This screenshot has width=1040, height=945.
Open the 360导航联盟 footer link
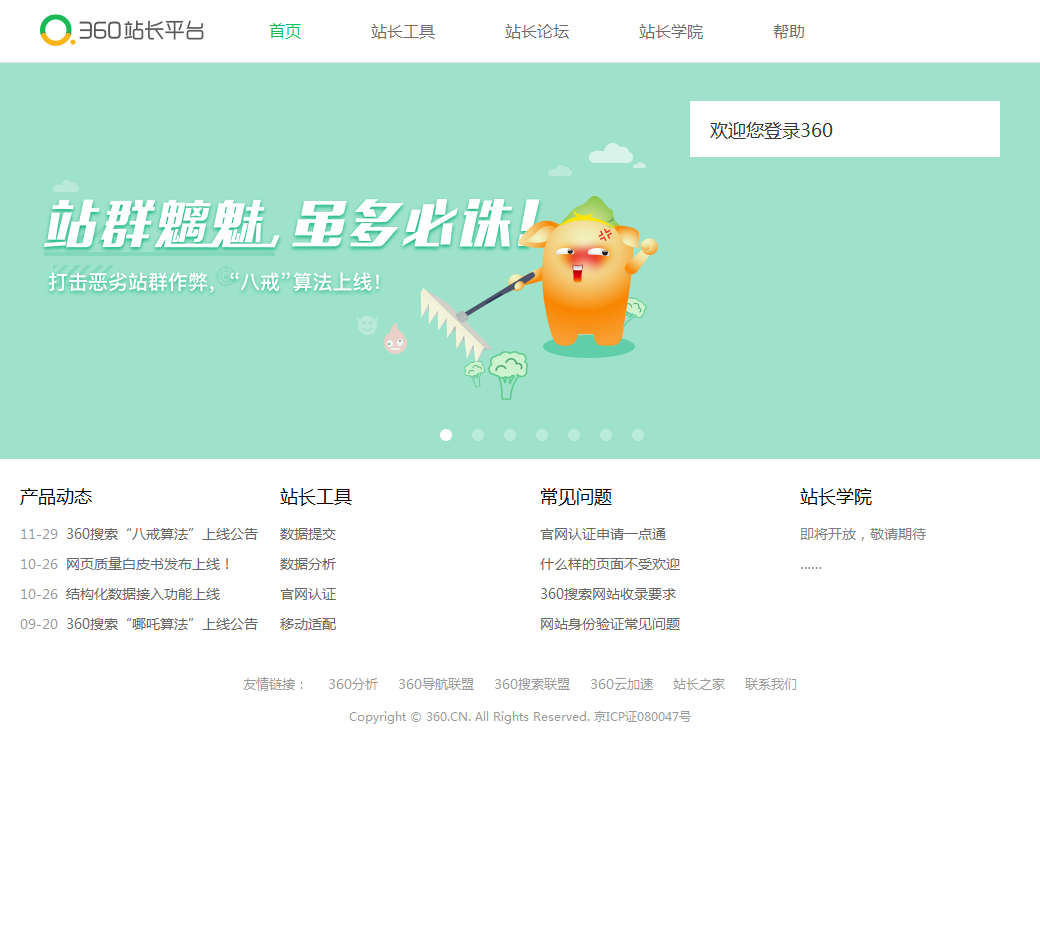tap(436, 684)
